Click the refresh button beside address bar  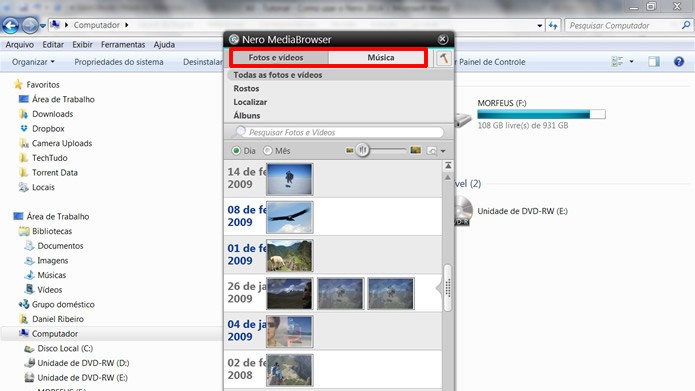click(553, 26)
